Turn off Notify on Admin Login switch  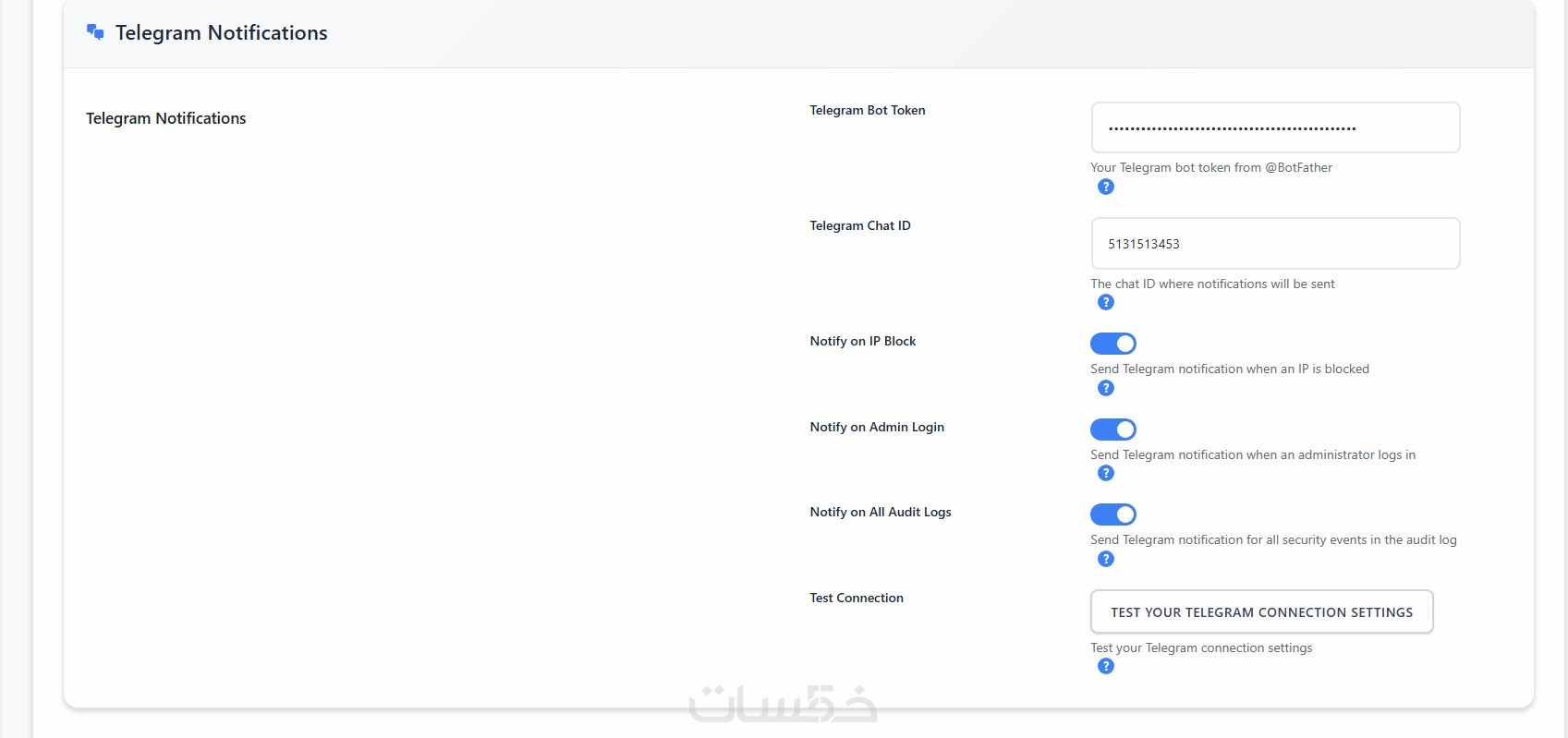1113,429
